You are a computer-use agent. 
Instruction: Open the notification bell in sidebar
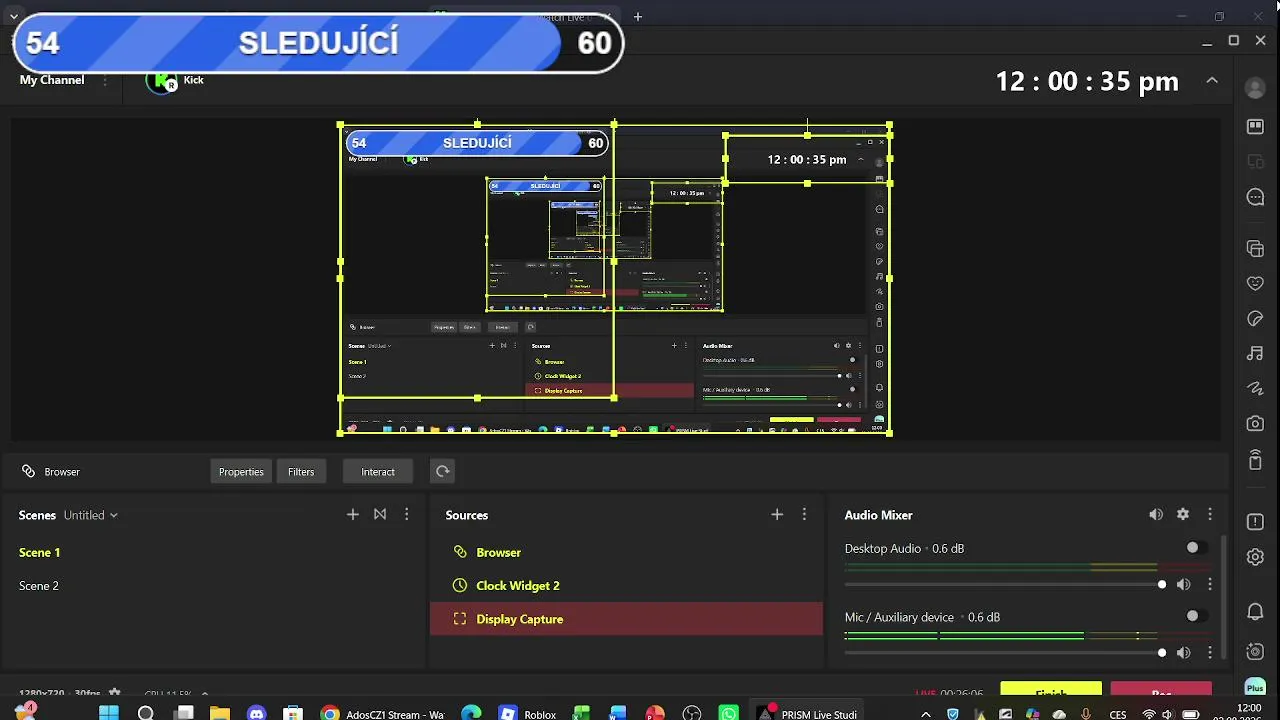click(x=1255, y=611)
